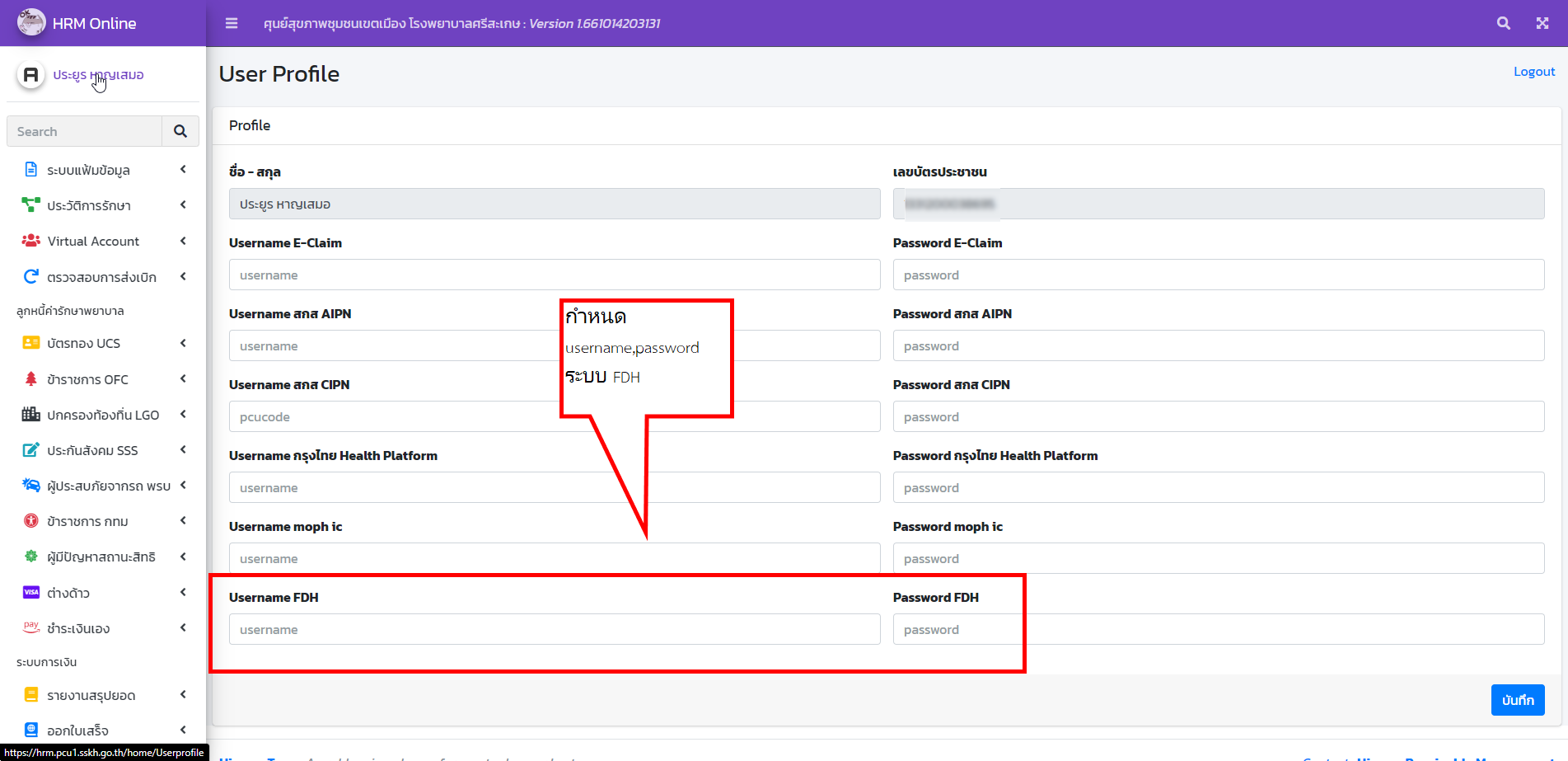Open the hamburger navigation menu
The height and width of the screenshot is (761, 1568).
231,23
